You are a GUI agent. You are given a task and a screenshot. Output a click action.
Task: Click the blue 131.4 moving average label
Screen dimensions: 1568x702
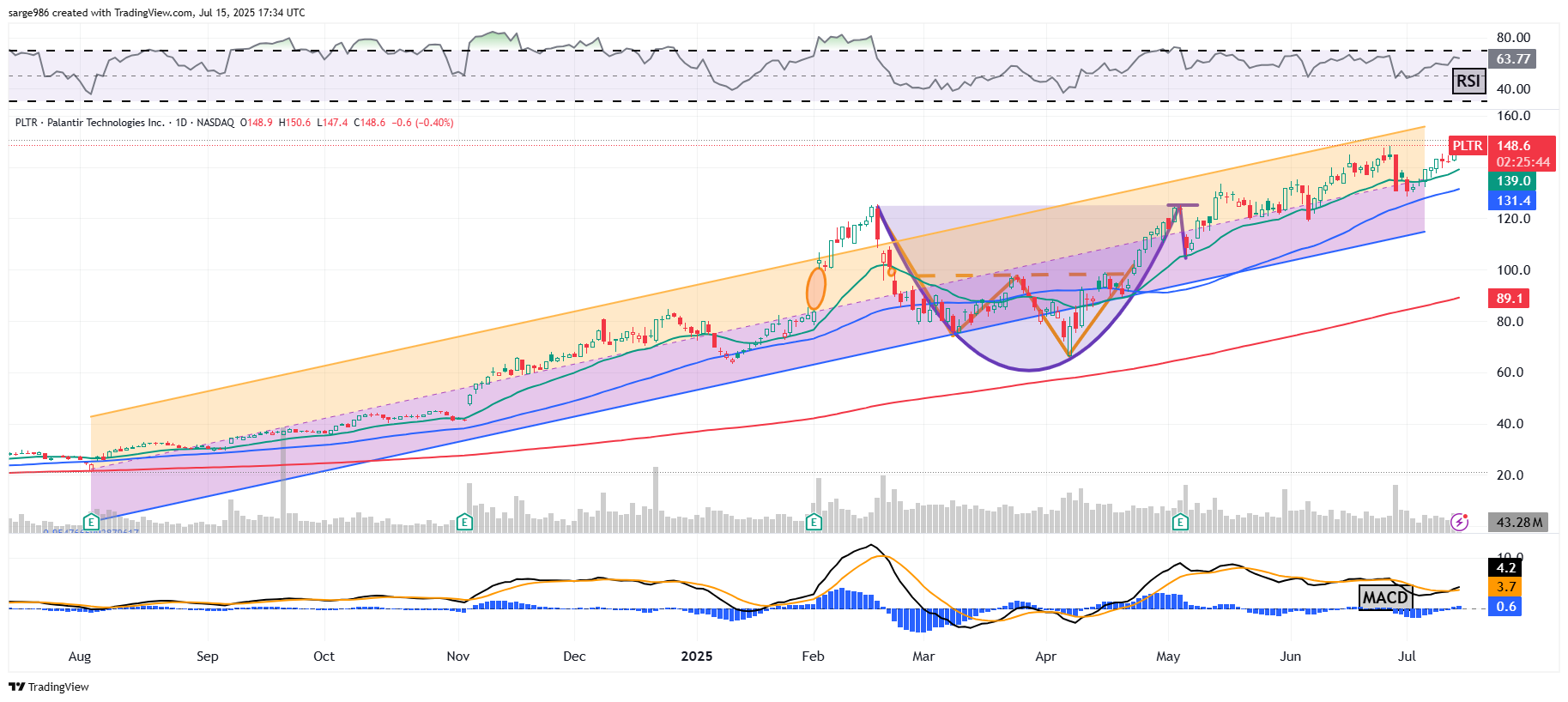1513,201
